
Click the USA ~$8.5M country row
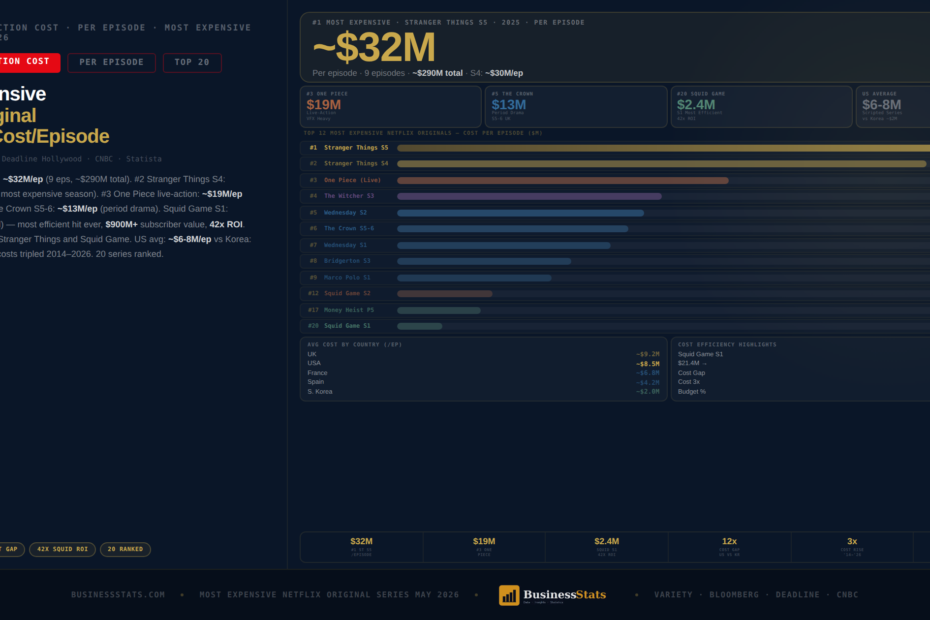coord(483,364)
